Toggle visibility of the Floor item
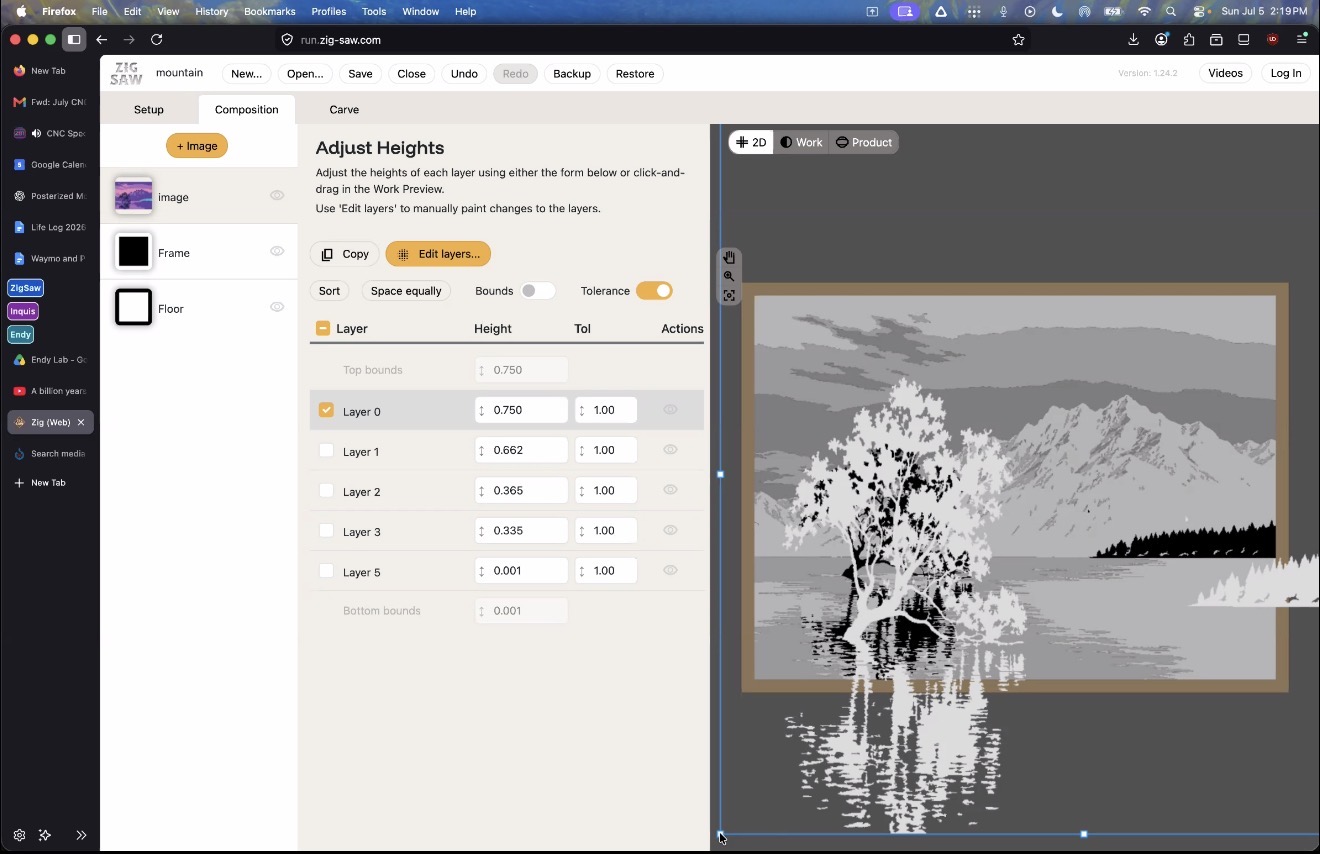 pyautogui.click(x=277, y=308)
